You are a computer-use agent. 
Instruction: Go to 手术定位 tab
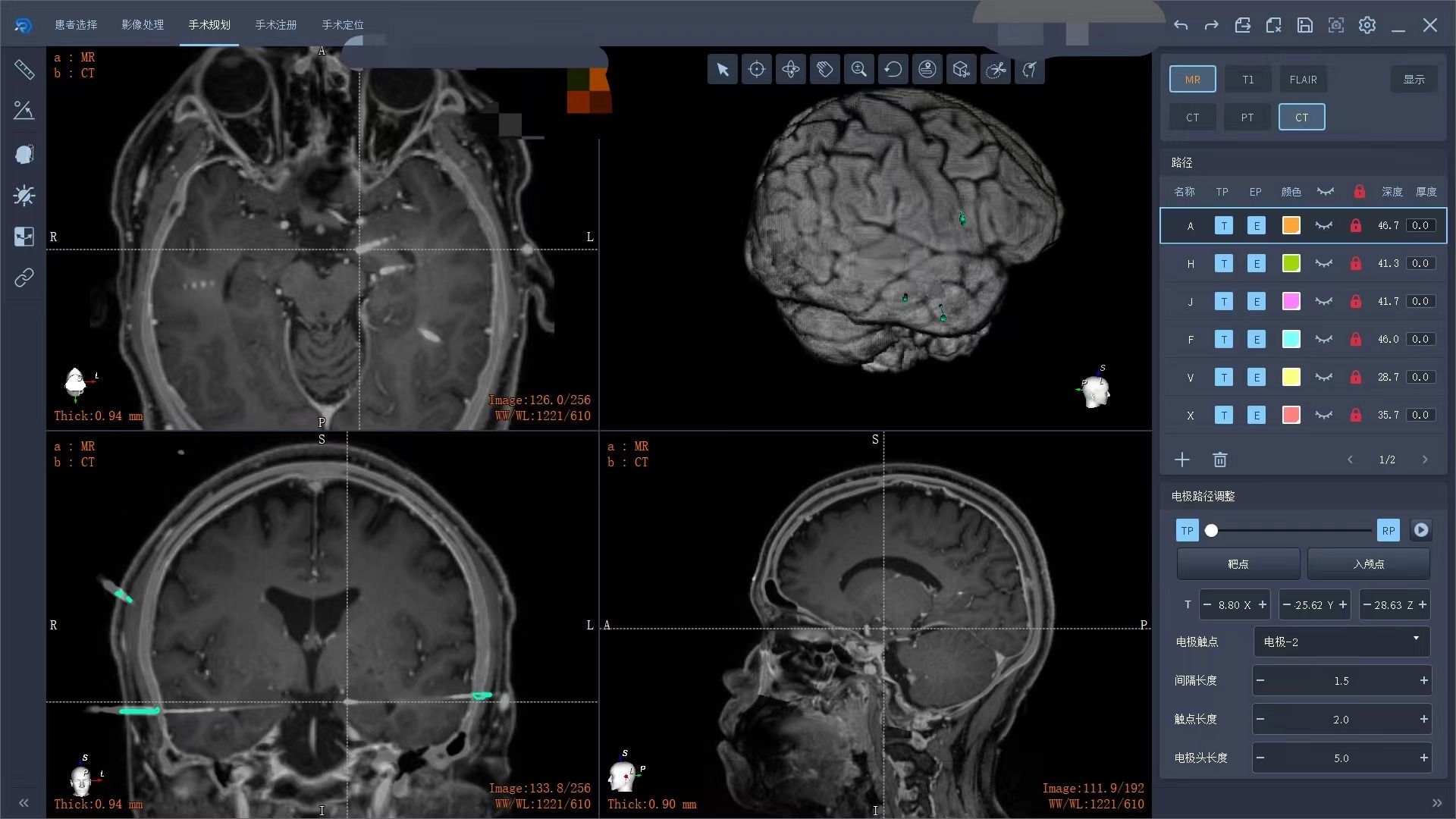pyautogui.click(x=343, y=25)
